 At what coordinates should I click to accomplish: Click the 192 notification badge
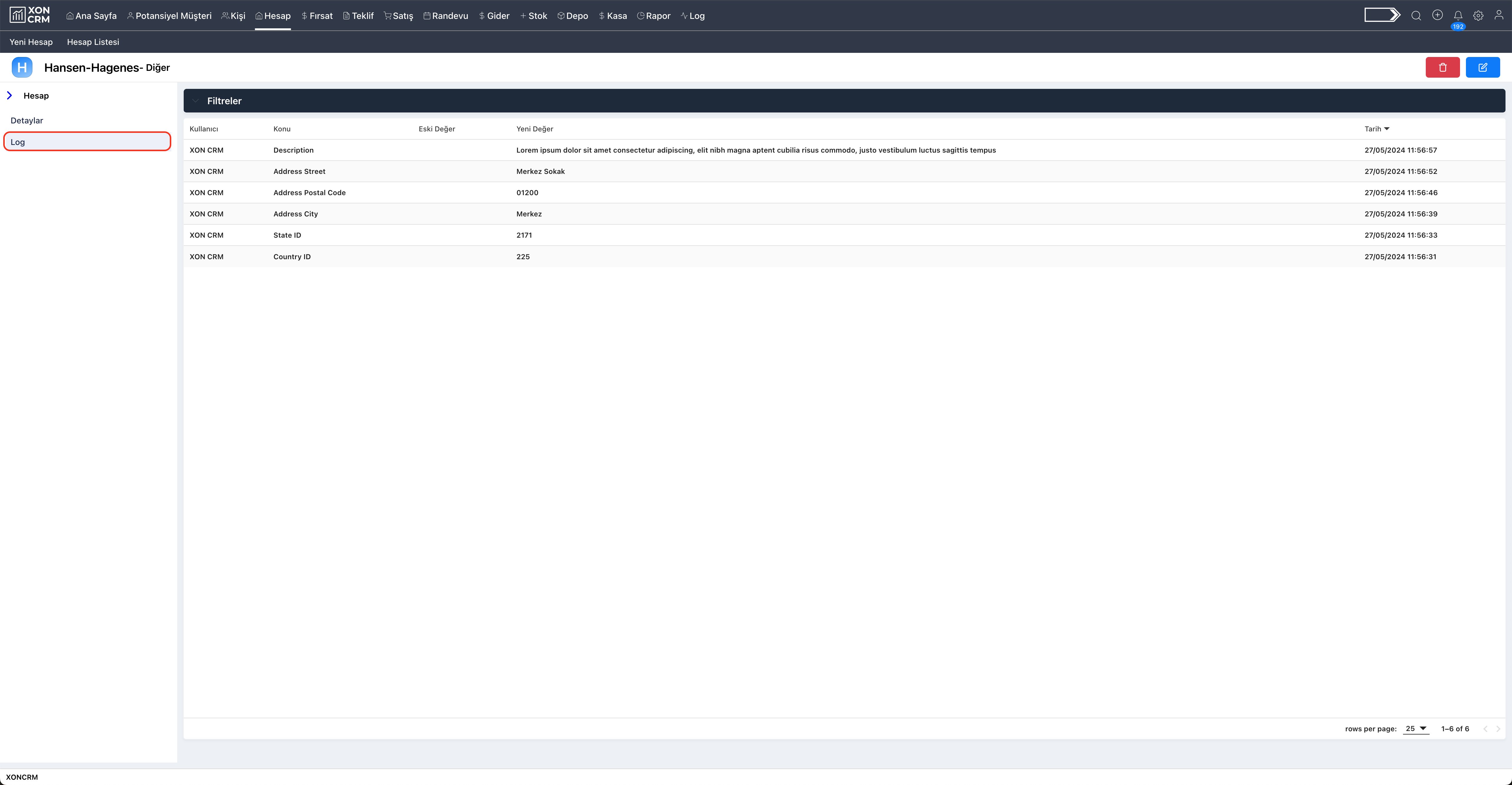point(1458,26)
